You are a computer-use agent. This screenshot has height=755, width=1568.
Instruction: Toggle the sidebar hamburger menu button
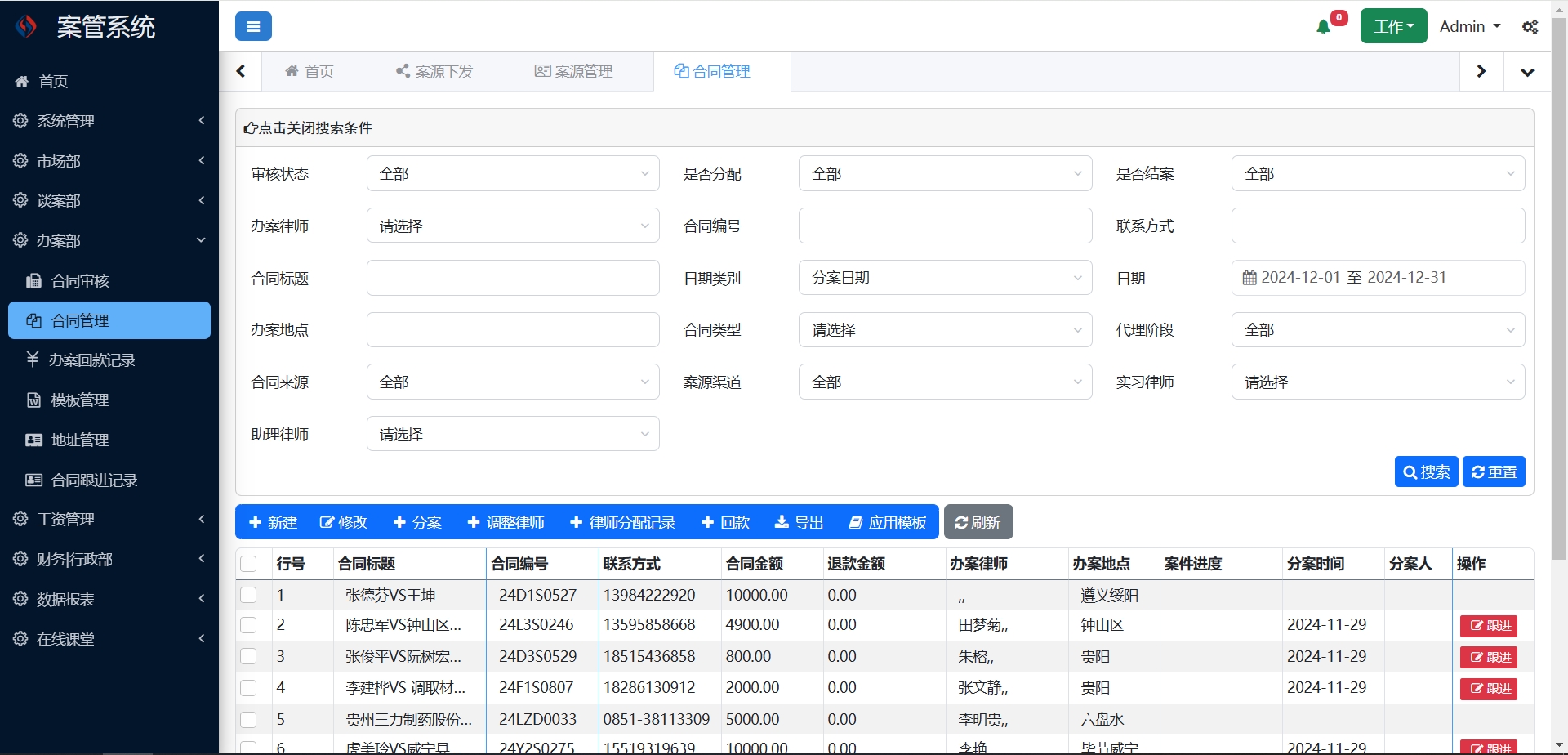coord(253,27)
